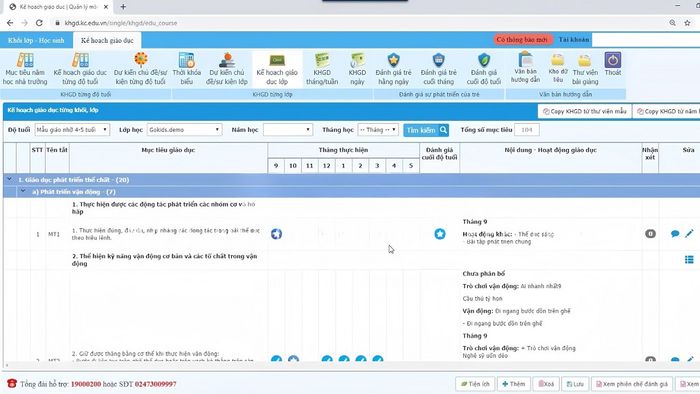
Task: Go back in browser
Action: [x=10, y=23]
